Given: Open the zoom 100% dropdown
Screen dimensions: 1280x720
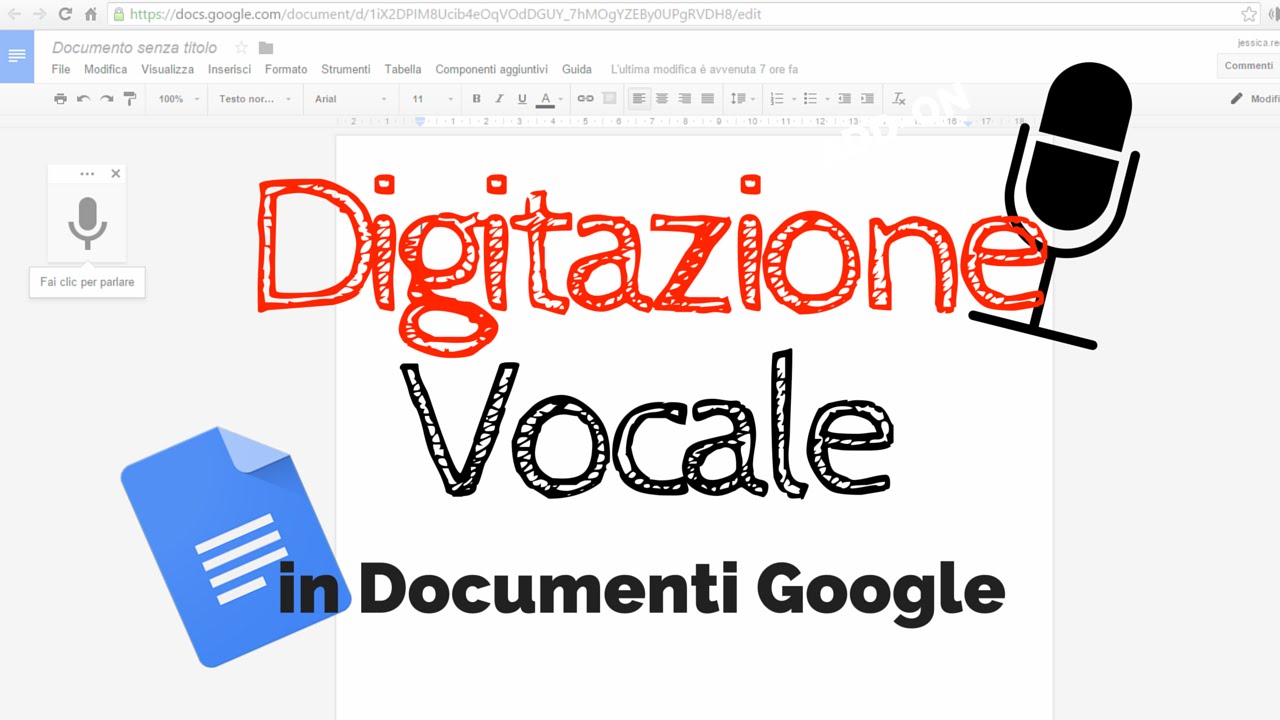Looking at the screenshot, I should pyautogui.click(x=179, y=99).
